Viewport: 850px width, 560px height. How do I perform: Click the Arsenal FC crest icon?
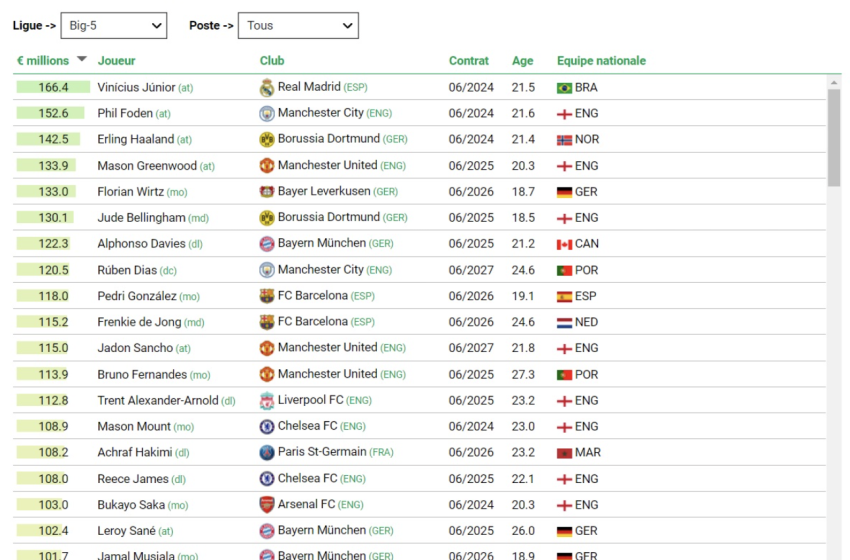point(267,505)
